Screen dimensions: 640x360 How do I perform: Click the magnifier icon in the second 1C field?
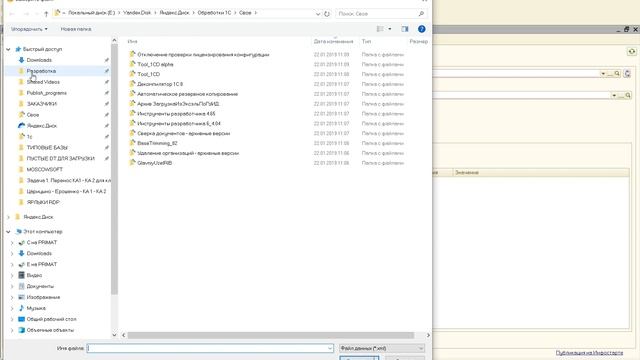pyautogui.click(x=628, y=96)
